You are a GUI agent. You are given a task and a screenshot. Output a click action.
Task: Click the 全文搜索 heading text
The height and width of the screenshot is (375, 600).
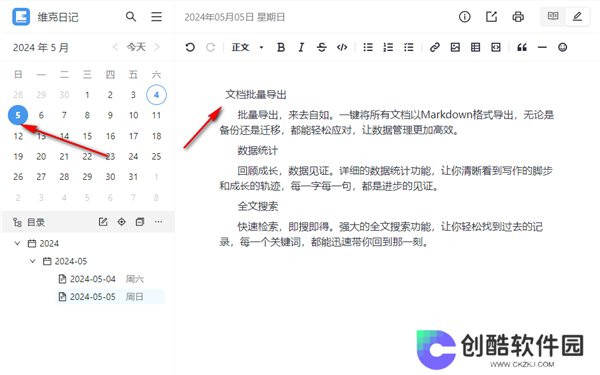click(x=258, y=207)
